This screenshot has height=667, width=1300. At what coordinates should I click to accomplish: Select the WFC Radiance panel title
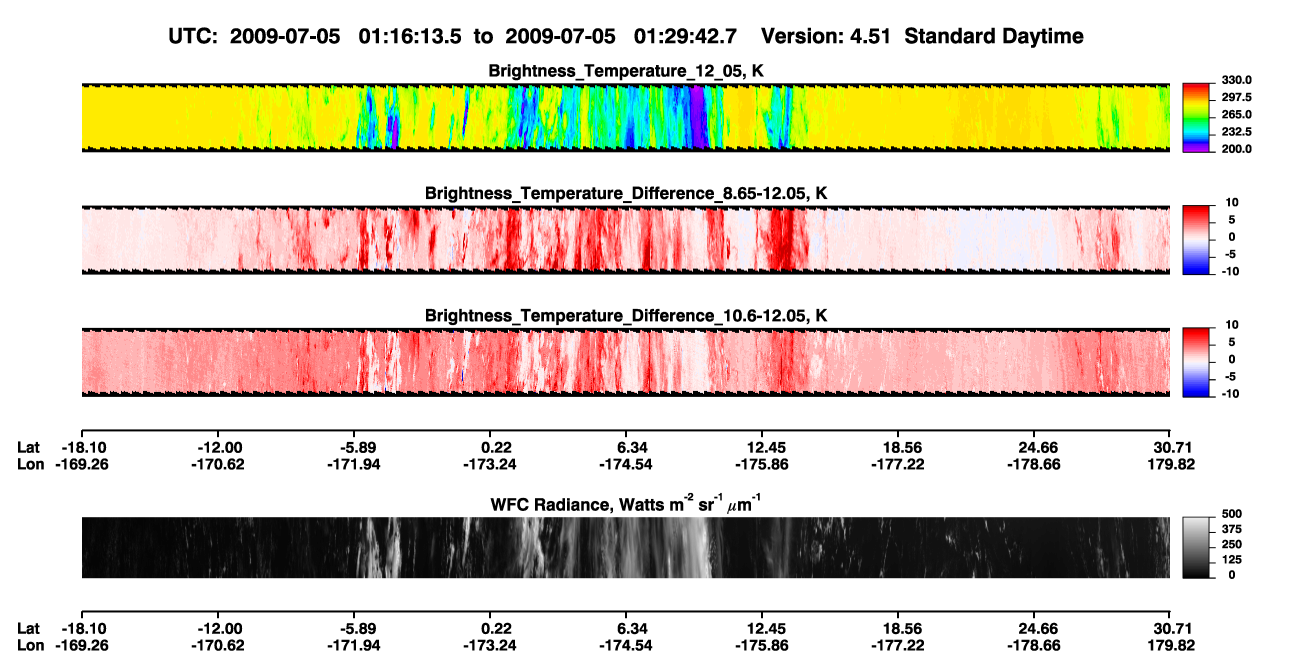coord(626,503)
